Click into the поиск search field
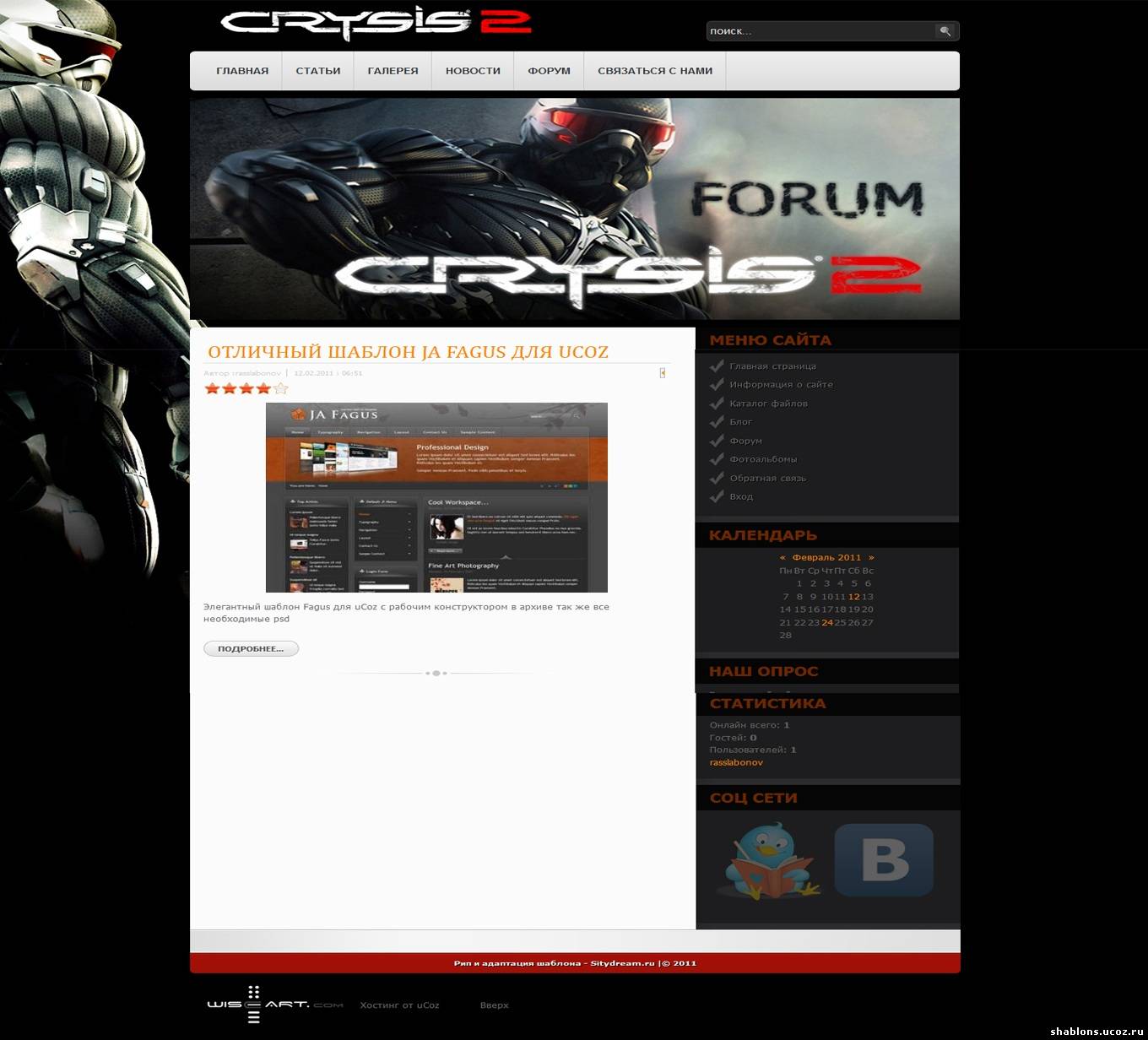Viewport: 1148px width, 1040px height. click(820, 31)
